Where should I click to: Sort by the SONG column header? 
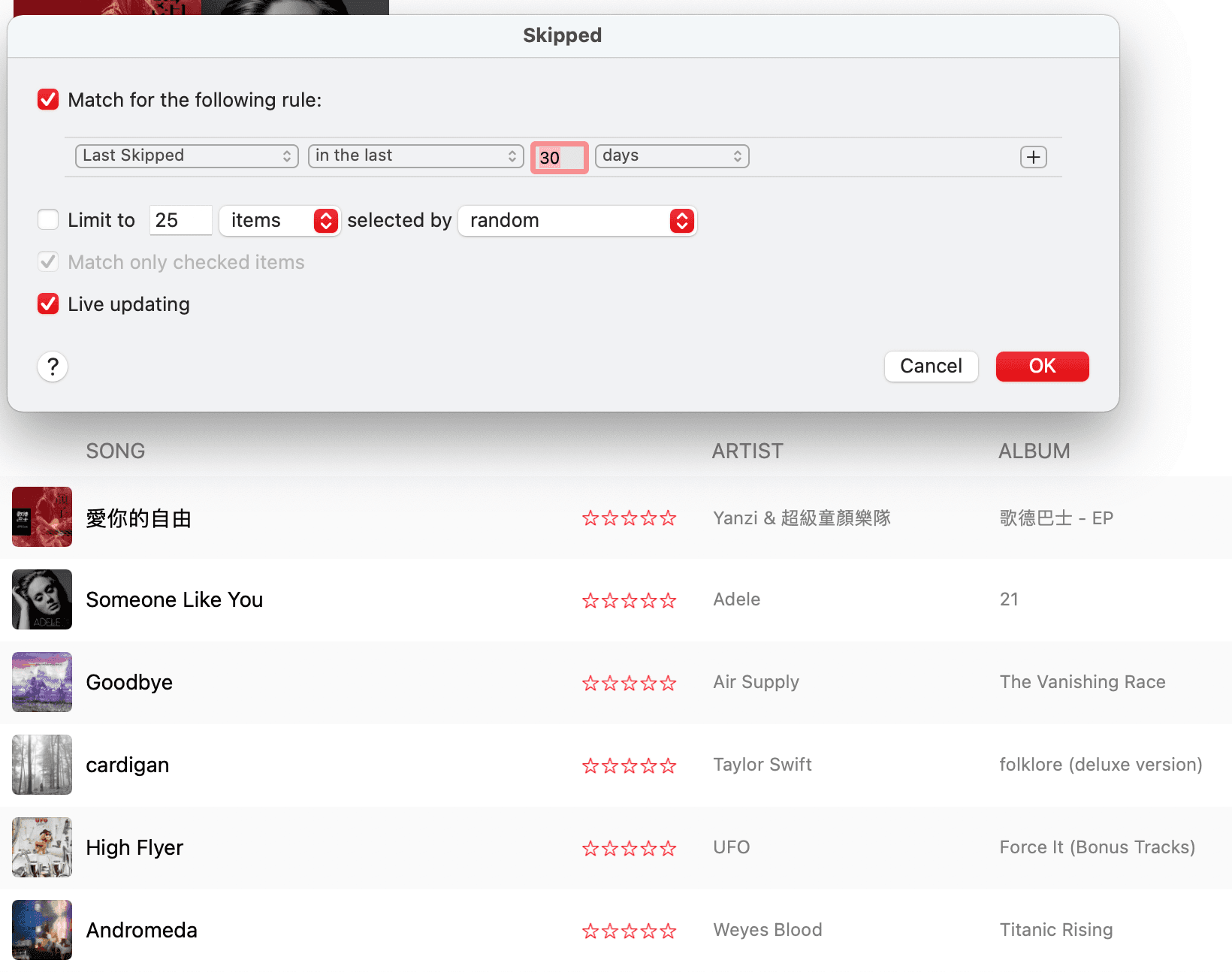point(116,451)
